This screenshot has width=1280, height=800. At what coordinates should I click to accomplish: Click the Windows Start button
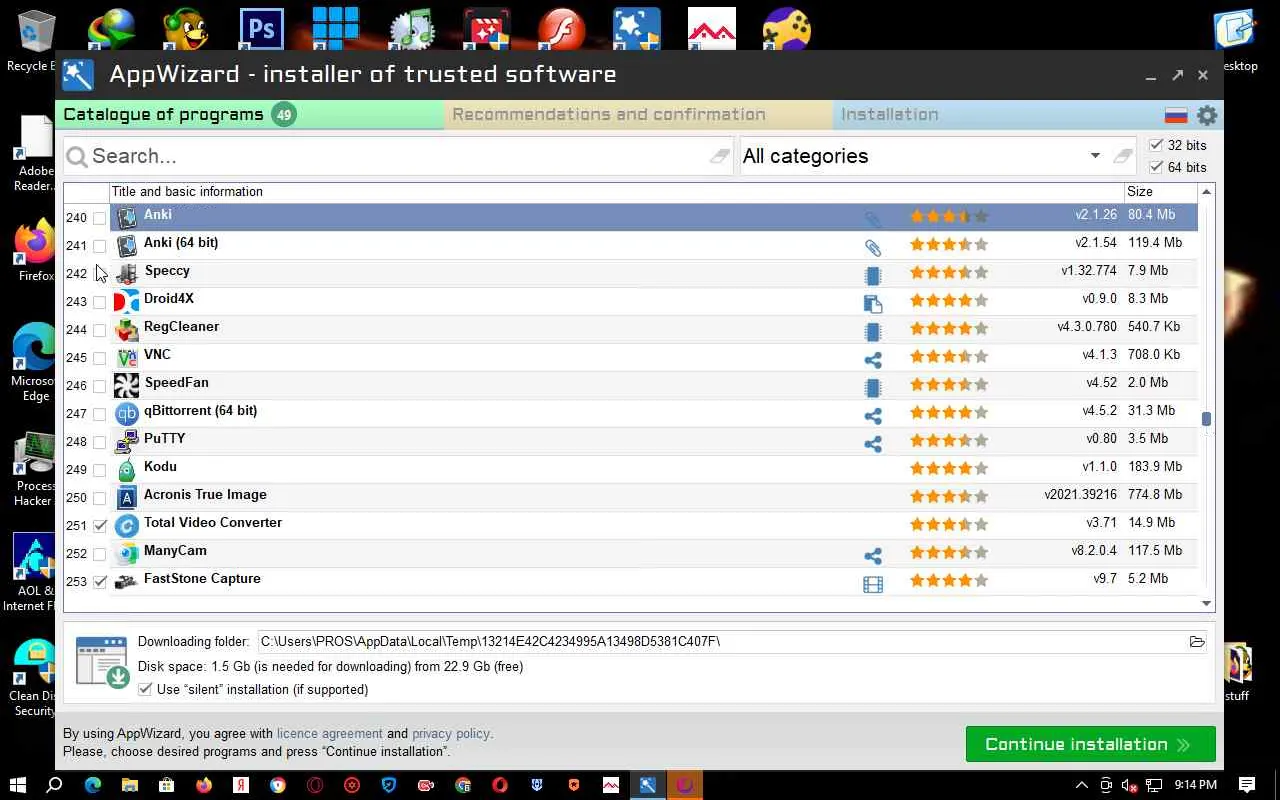tap(18, 785)
